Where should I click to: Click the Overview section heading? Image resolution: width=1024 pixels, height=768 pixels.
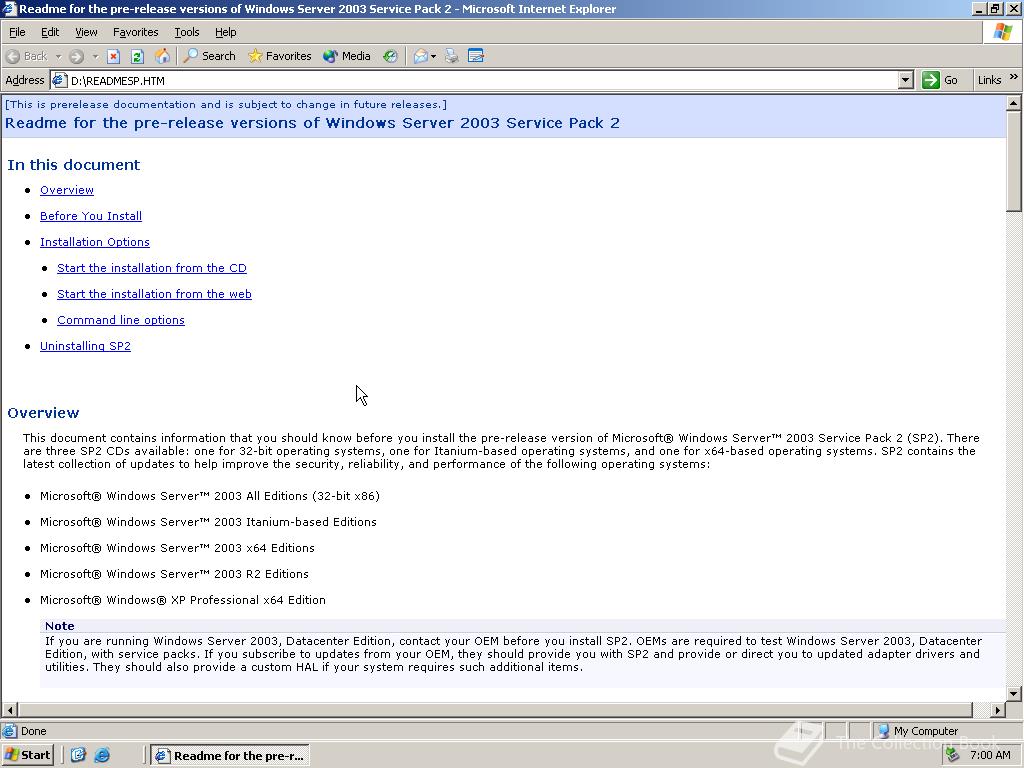tap(43, 413)
